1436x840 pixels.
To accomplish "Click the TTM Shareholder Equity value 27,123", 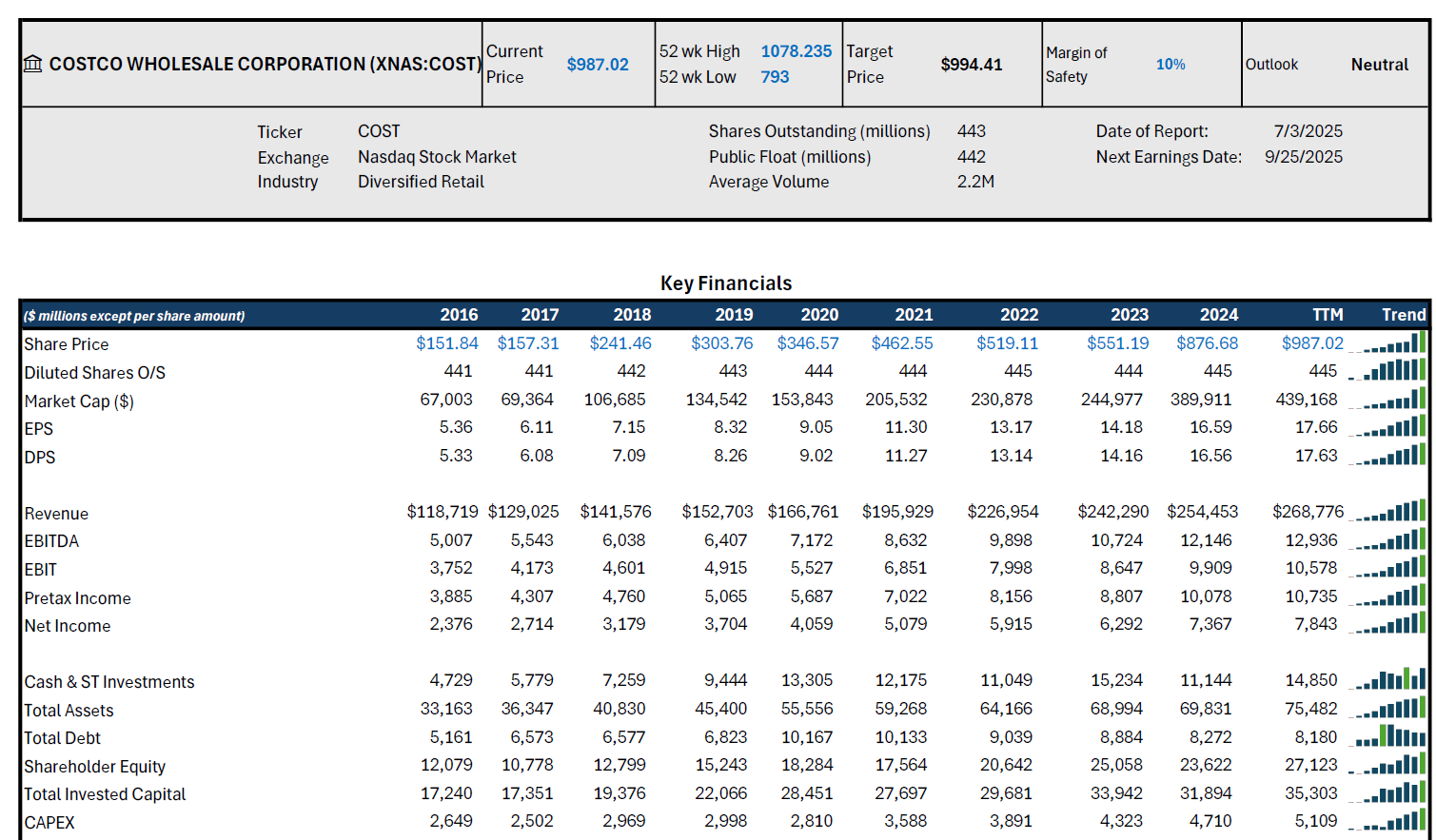I will coord(1311,765).
